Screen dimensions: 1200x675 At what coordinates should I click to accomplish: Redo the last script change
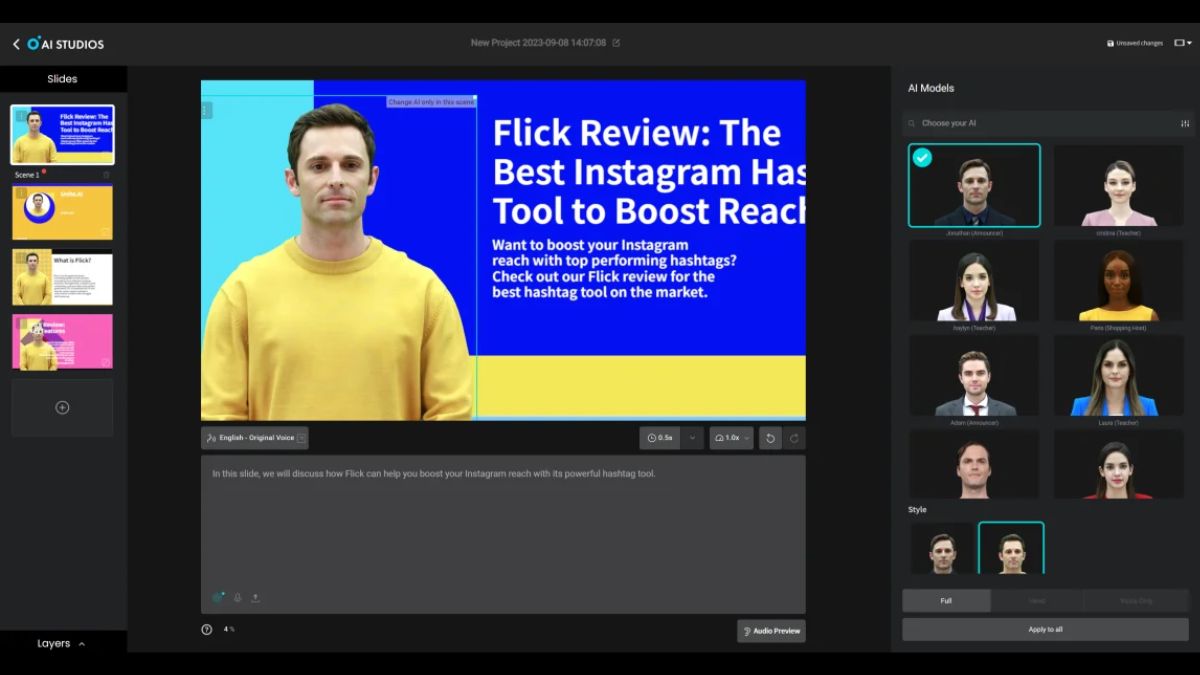pos(794,438)
